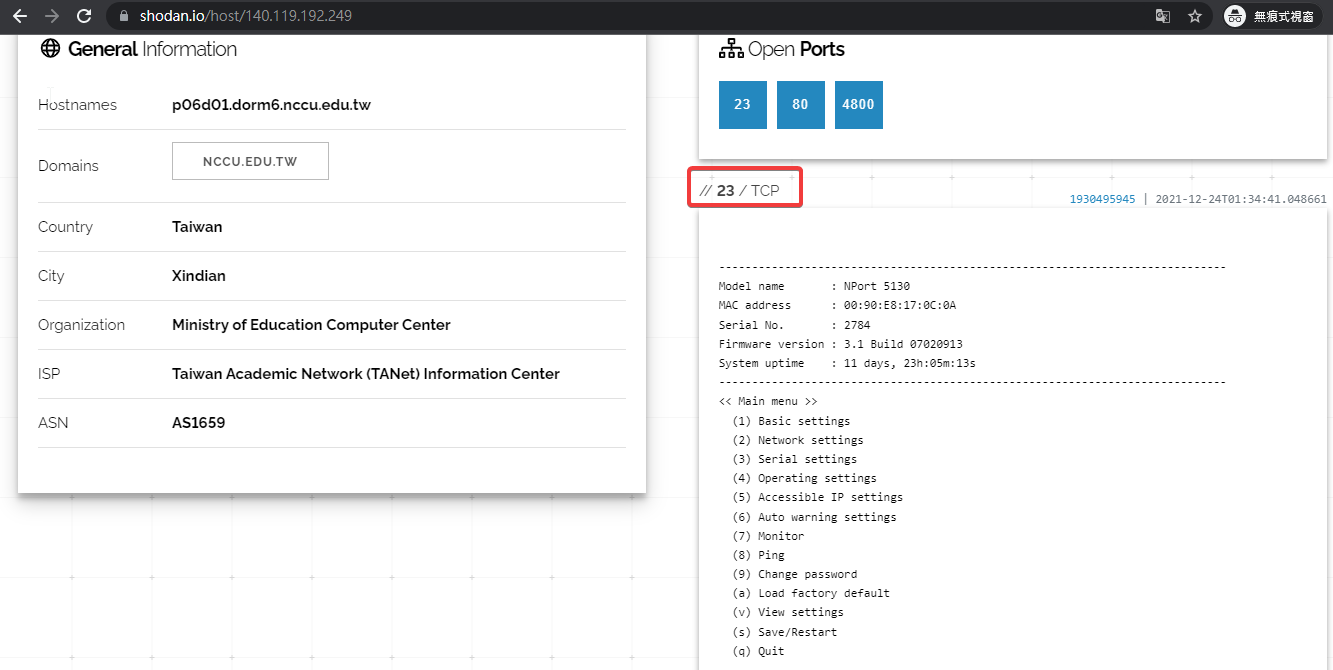Screen dimensions: 1333x670
Task: Open the incognito profile indicator
Action: 1273,16
